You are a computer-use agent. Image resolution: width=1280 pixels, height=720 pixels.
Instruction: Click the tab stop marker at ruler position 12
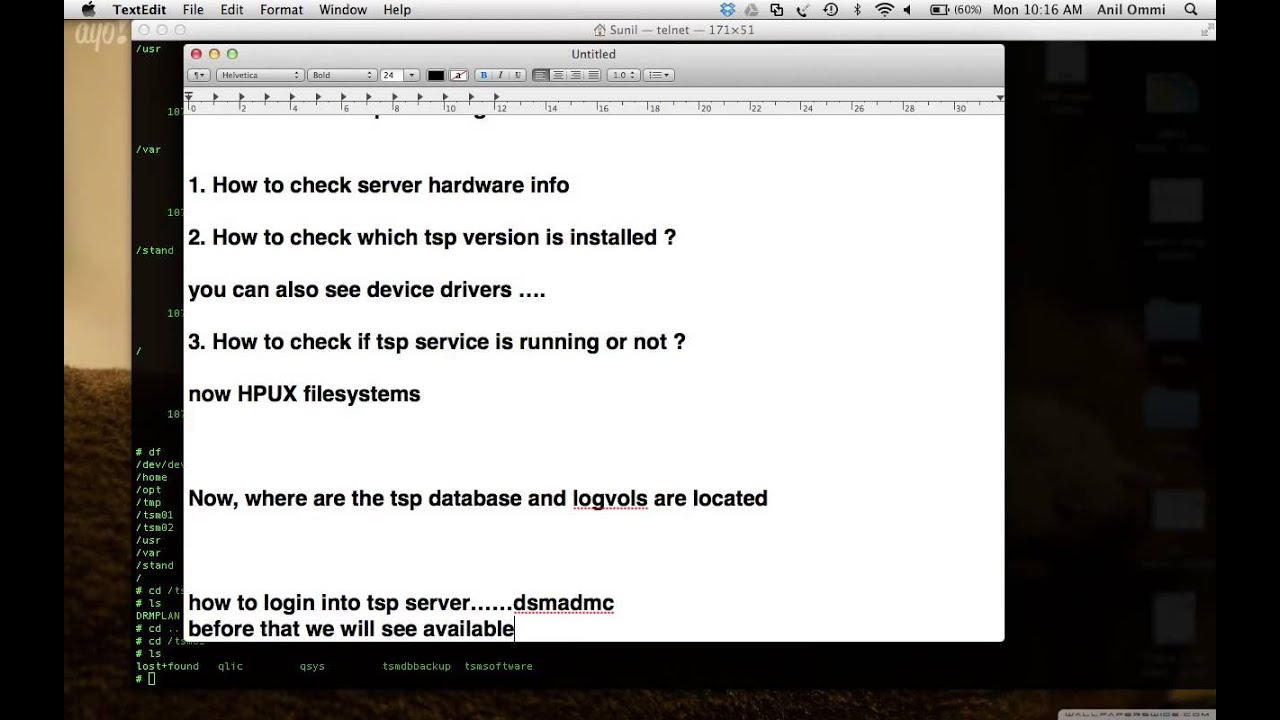coord(497,97)
